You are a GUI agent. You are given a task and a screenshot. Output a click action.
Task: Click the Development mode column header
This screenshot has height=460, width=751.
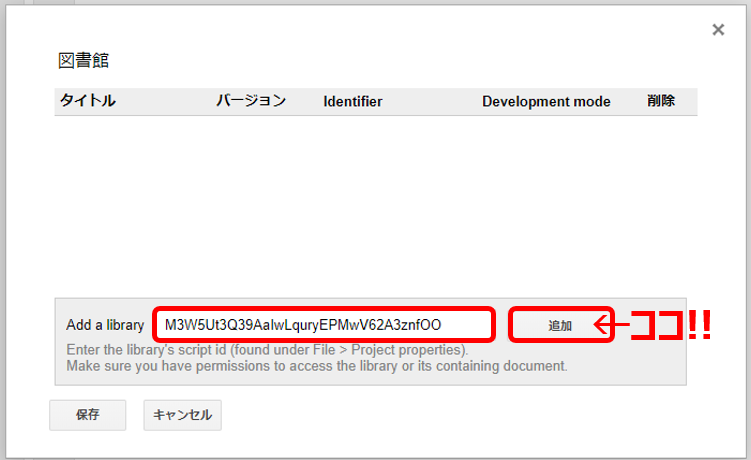[x=546, y=102]
